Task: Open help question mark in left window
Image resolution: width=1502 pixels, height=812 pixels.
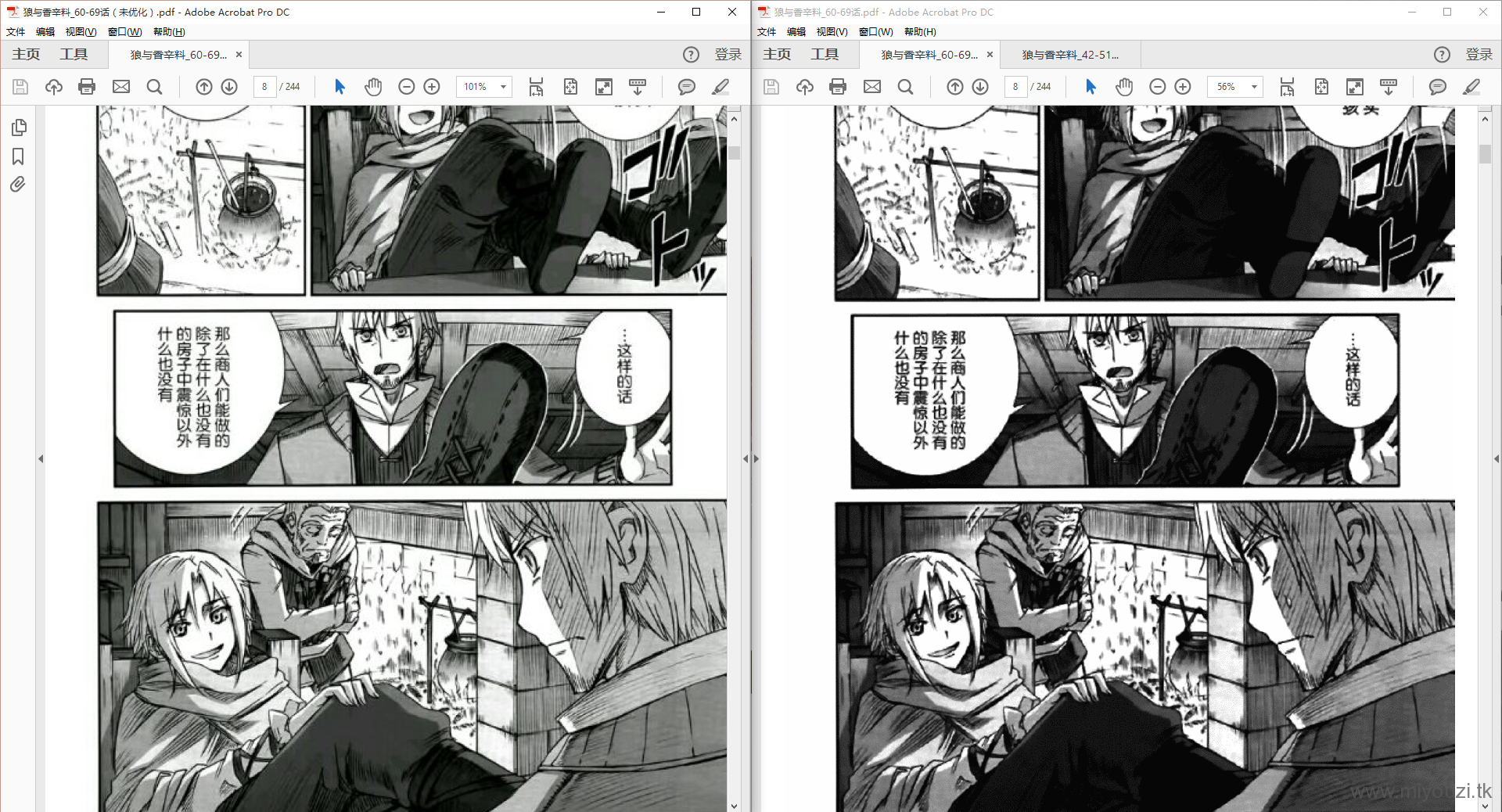Action: pyautogui.click(x=691, y=55)
